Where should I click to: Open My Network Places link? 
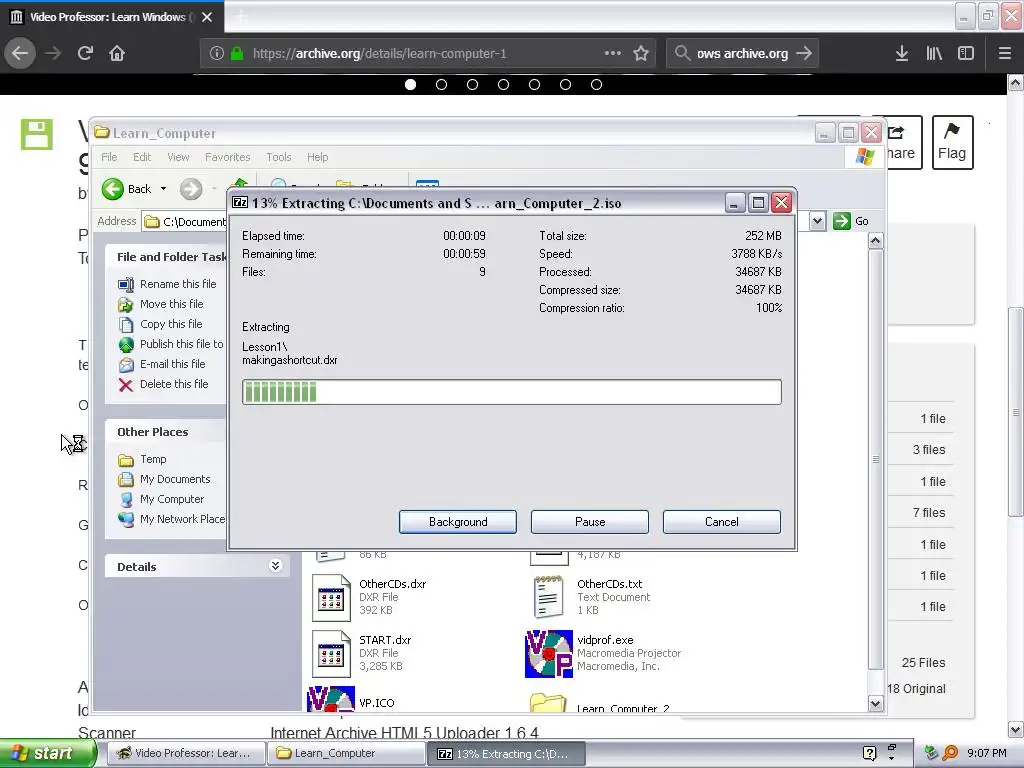click(x=171, y=519)
